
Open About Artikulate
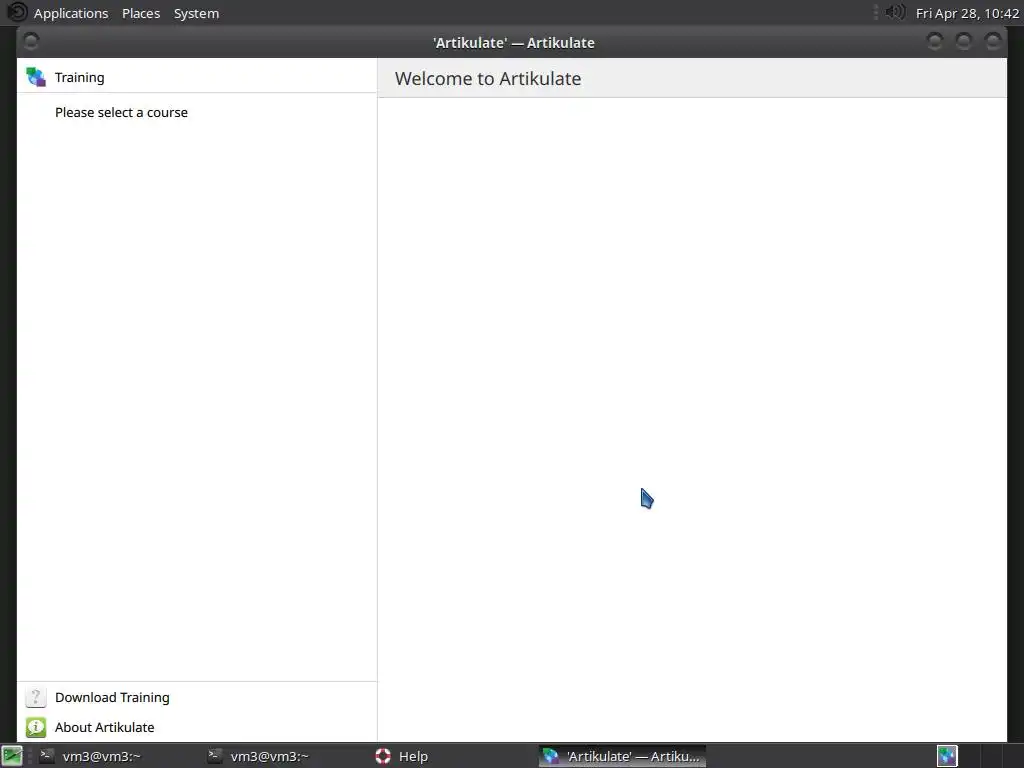[104, 727]
